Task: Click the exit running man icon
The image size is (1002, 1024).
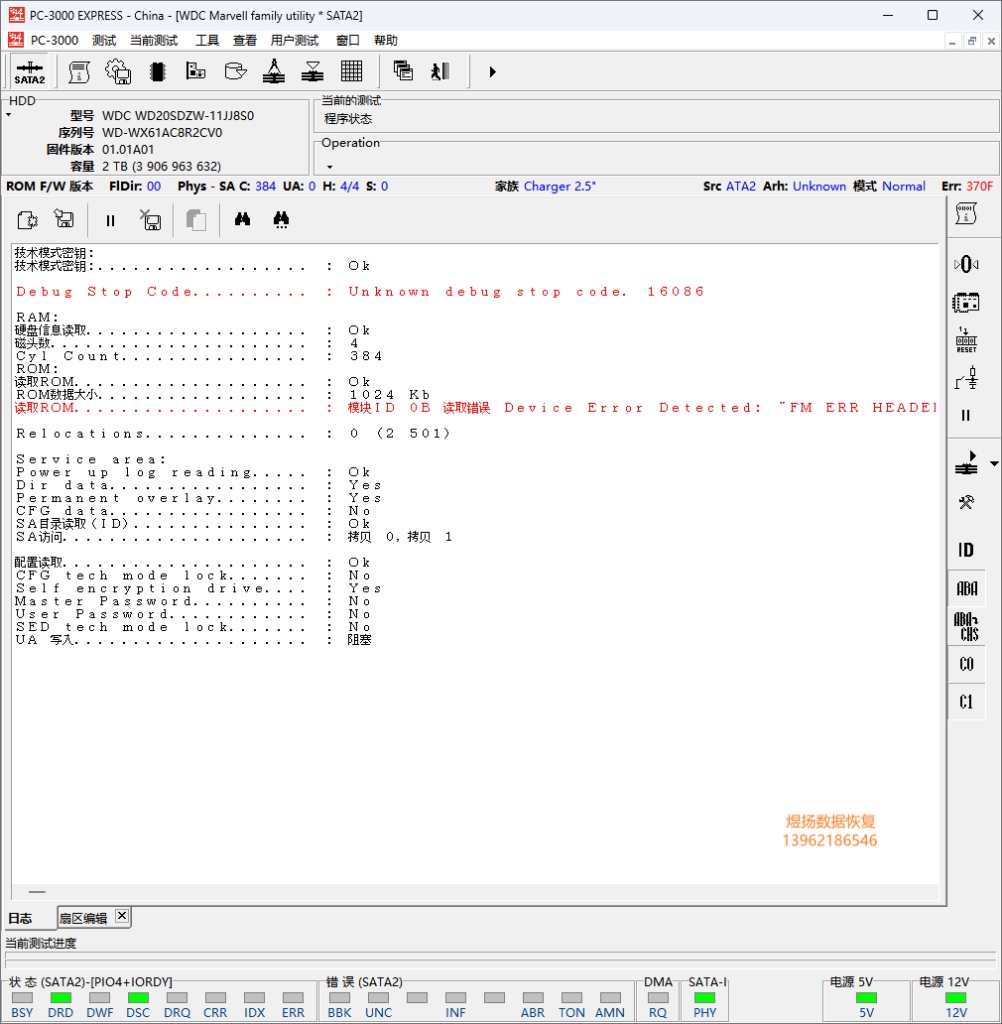Action: [x=441, y=71]
